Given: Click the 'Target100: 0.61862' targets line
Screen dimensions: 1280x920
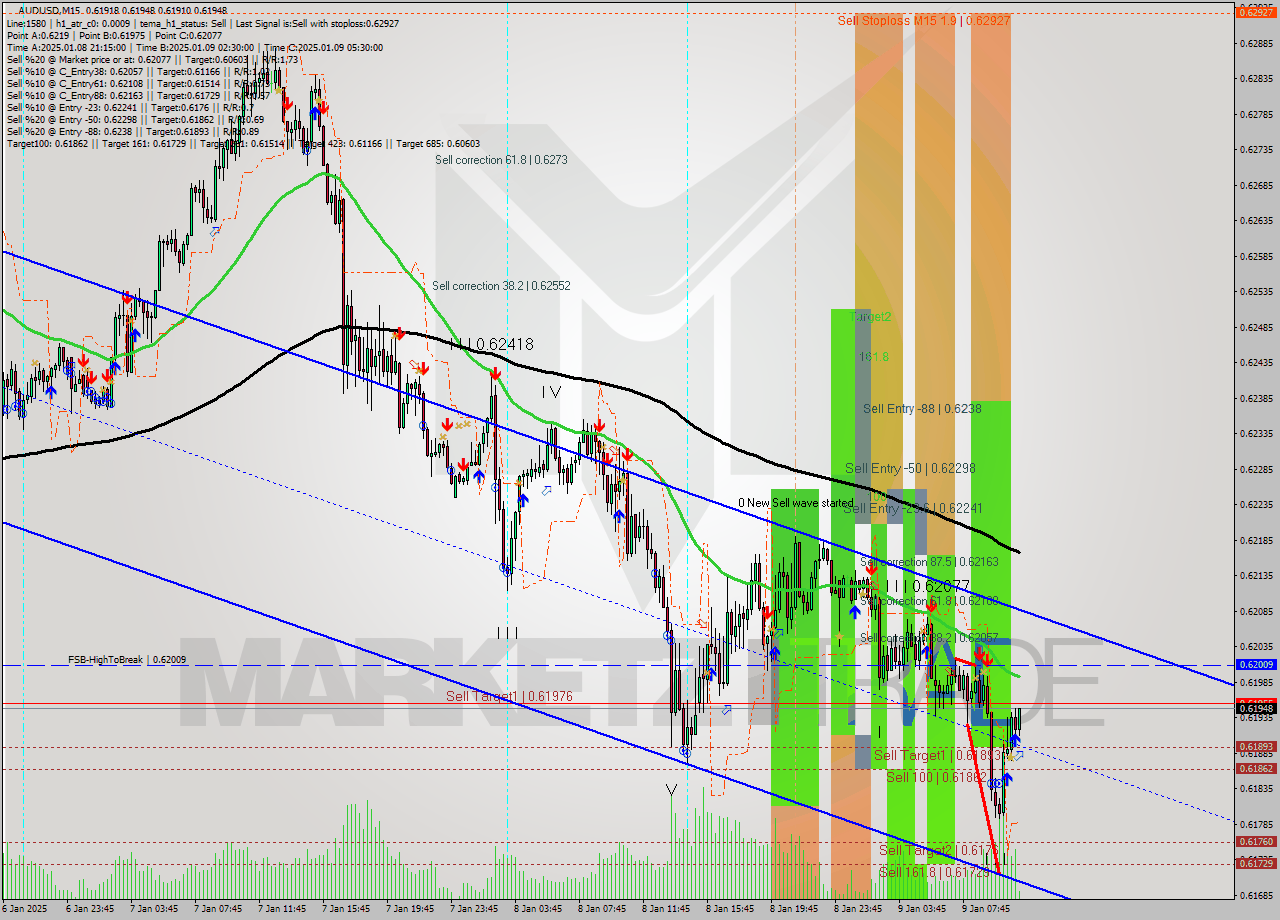Looking at the screenshot, I should [243, 143].
